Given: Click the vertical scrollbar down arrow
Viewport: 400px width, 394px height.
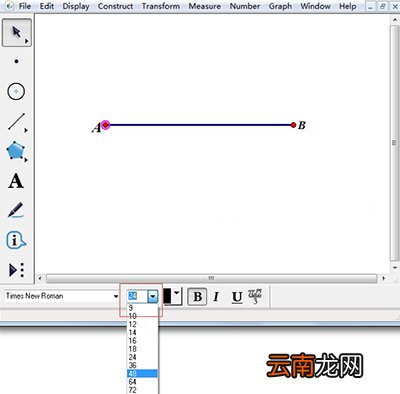Looking at the screenshot, I should click(x=394, y=267).
